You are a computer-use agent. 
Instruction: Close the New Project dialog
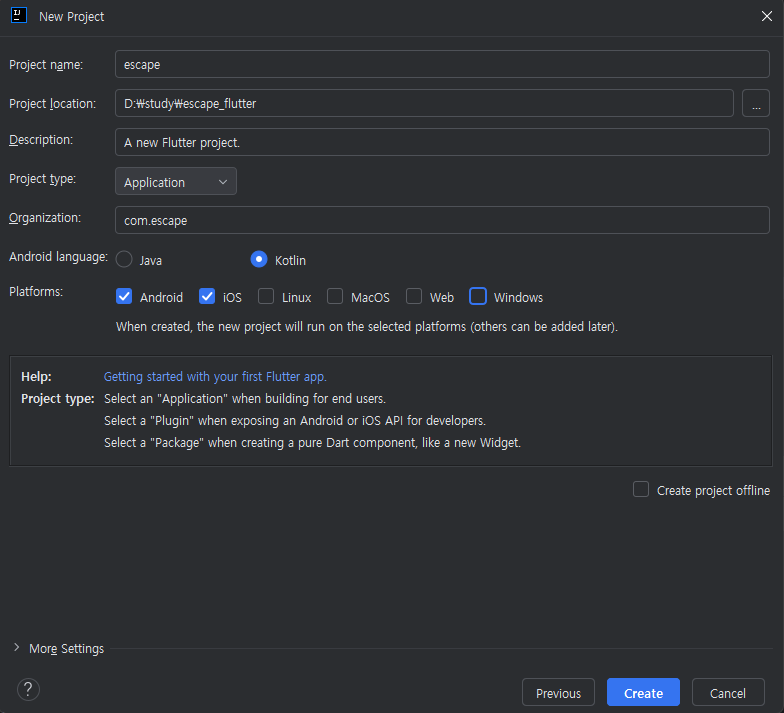coord(766,16)
